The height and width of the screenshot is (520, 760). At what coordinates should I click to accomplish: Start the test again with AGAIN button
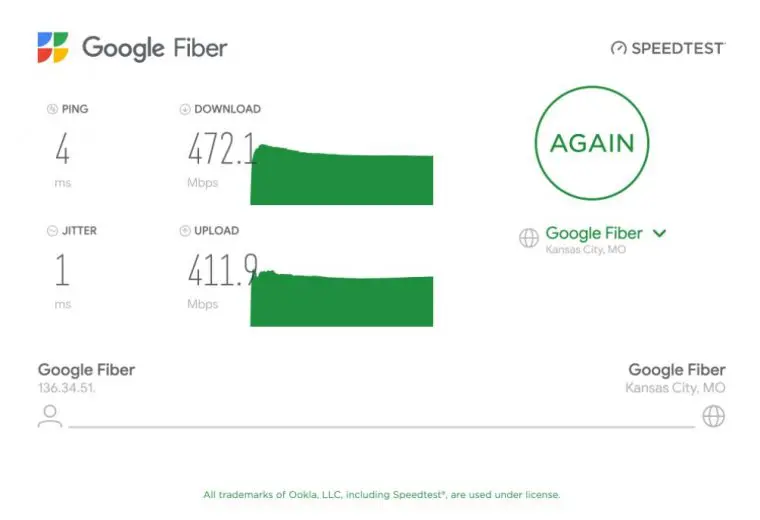coord(592,143)
